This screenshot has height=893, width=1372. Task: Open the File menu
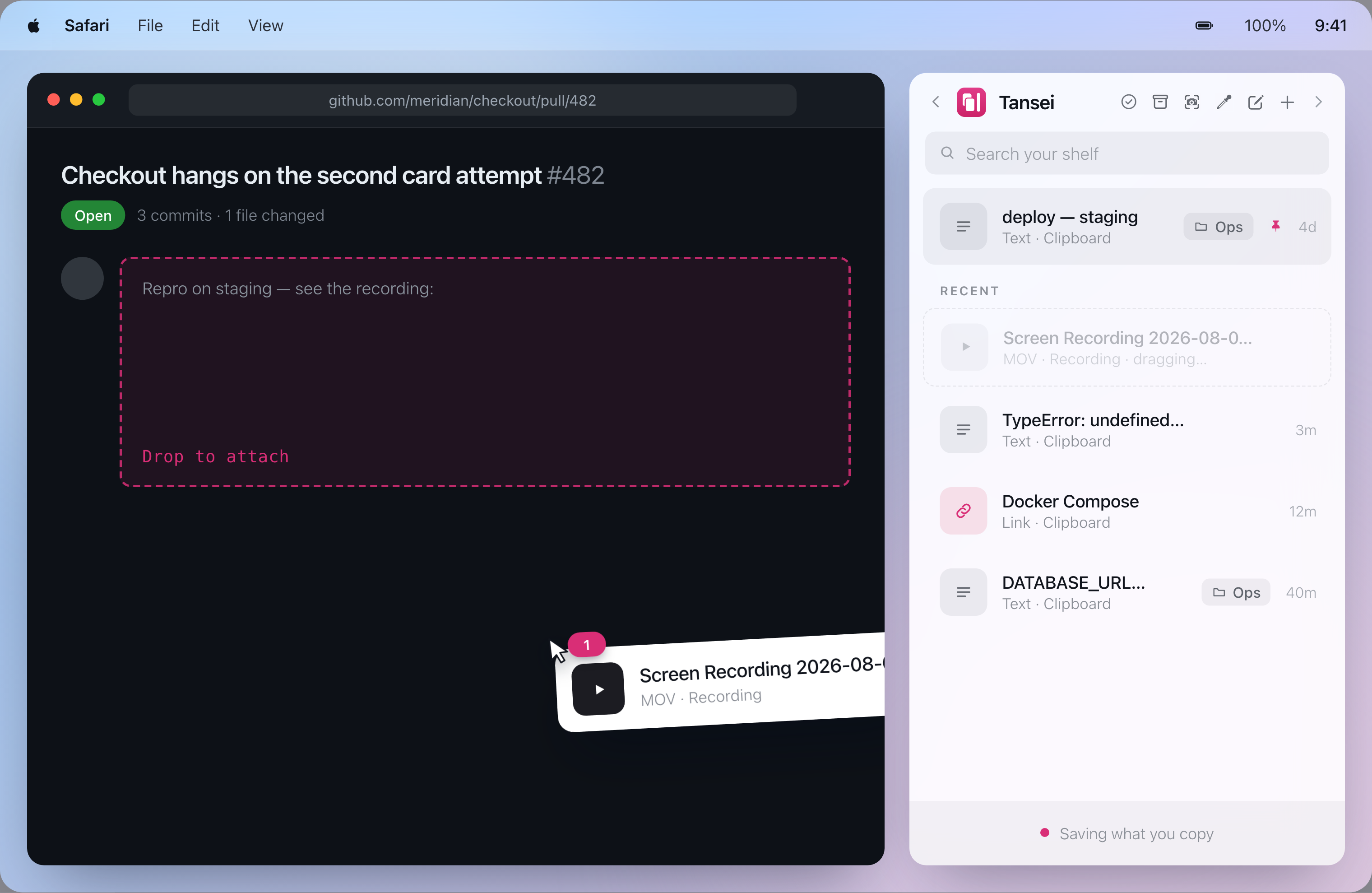point(150,25)
